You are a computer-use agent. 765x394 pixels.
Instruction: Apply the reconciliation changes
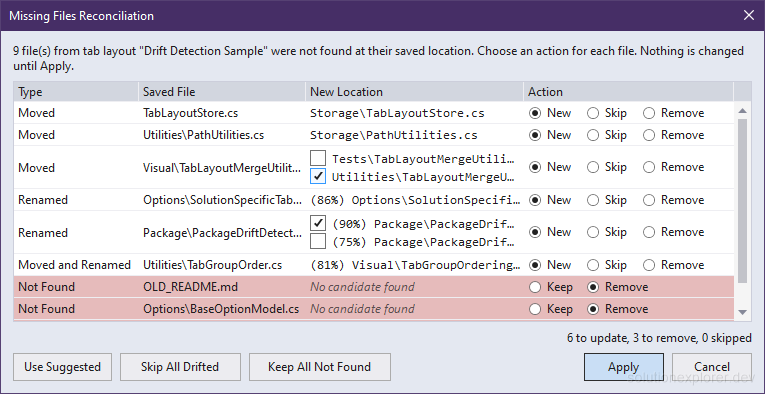pyautogui.click(x=624, y=367)
